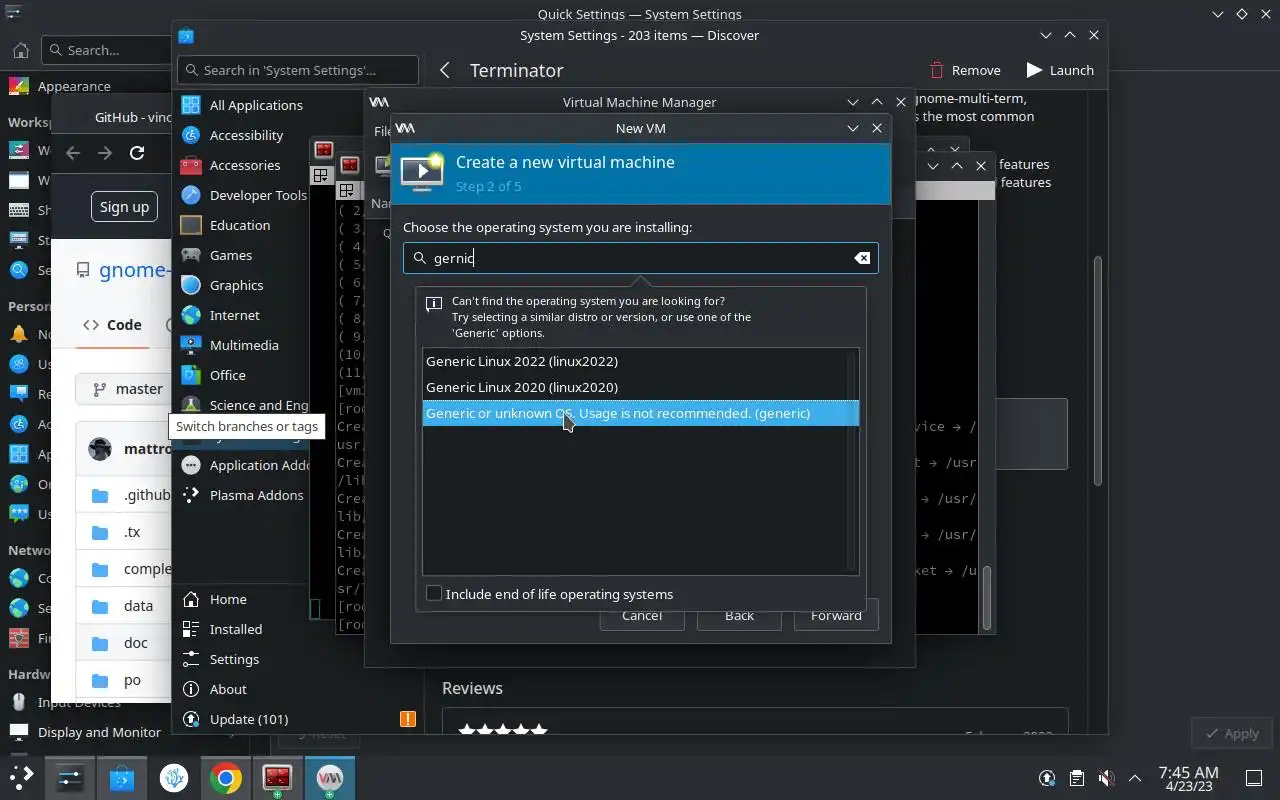Click Sign up on GitHub page
This screenshot has height=800, width=1280.
click(124, 207)
